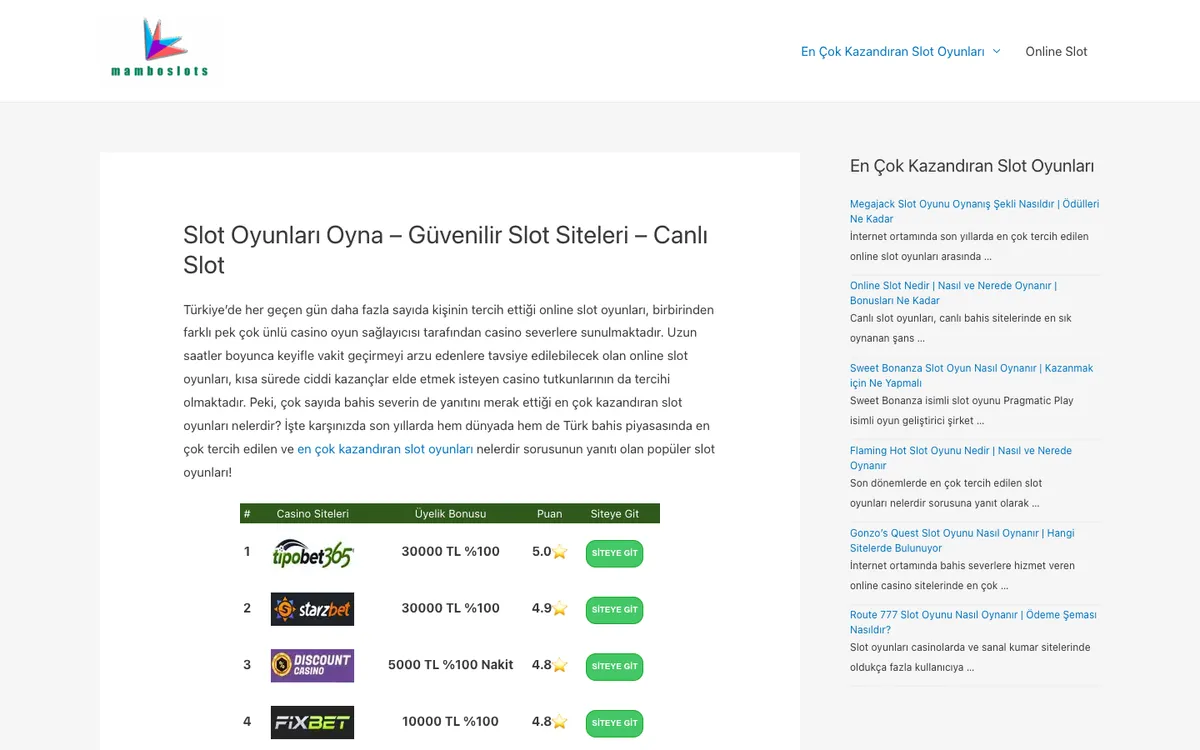
Task: Open Online Slot Nedir article link
Action: point(953,293)
